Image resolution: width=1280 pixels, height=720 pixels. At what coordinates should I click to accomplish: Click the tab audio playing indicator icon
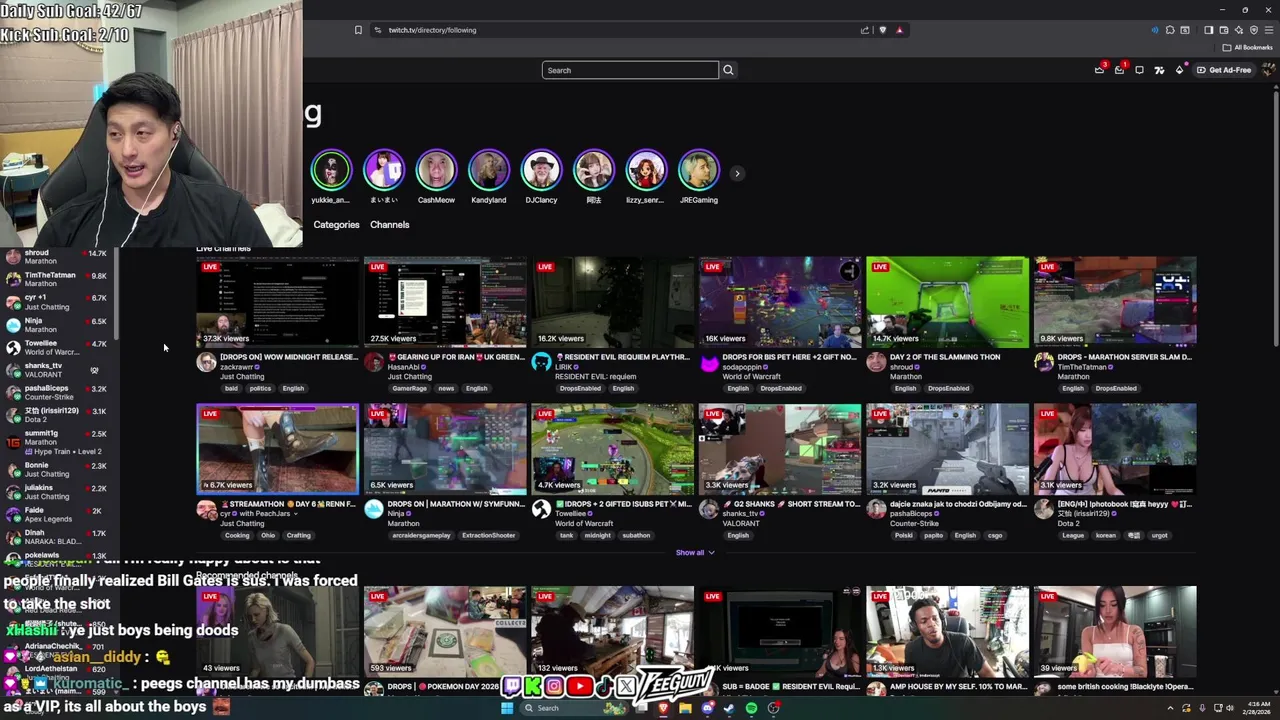(1155, 30)
